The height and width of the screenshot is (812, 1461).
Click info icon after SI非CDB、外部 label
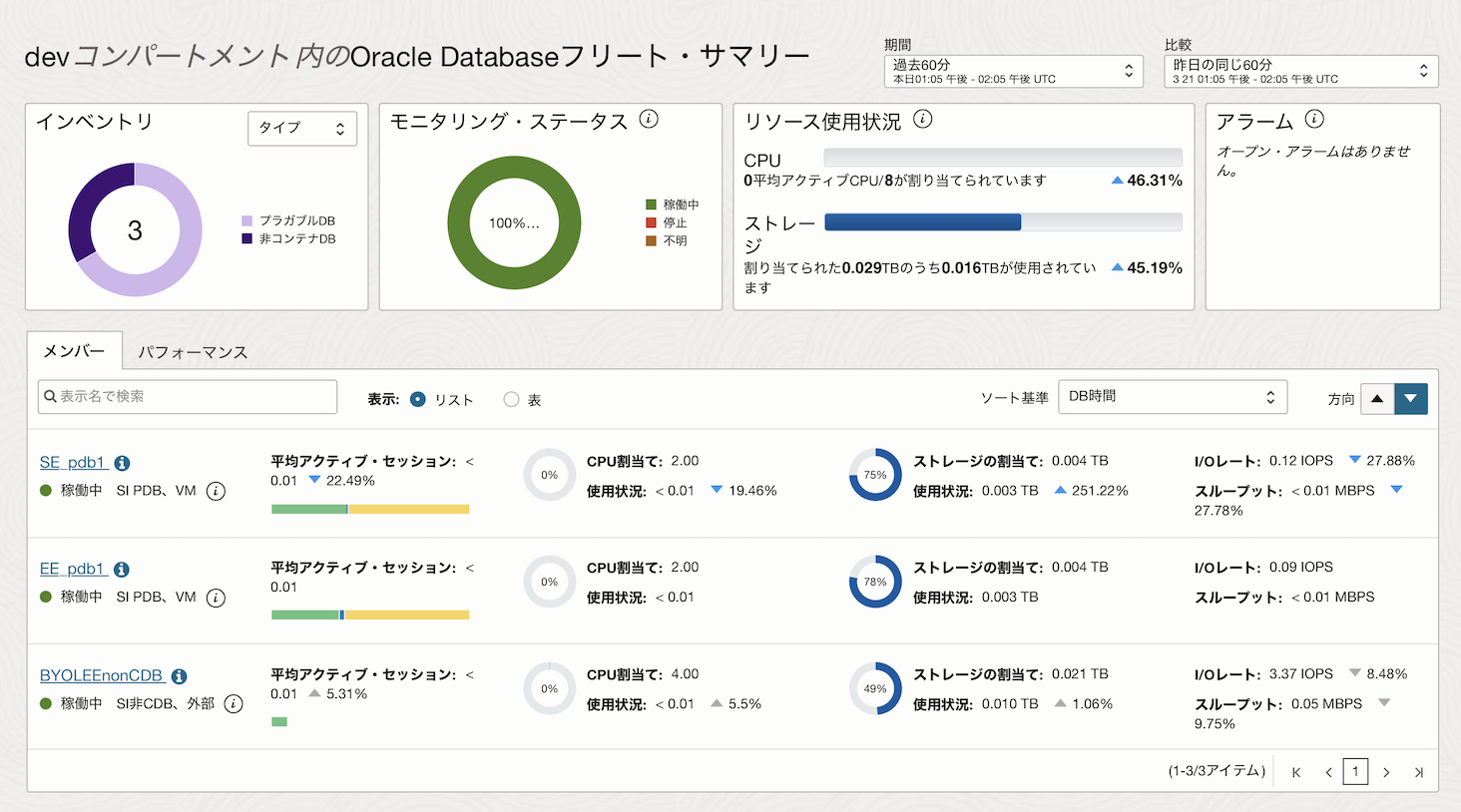(x=234, y=703)
